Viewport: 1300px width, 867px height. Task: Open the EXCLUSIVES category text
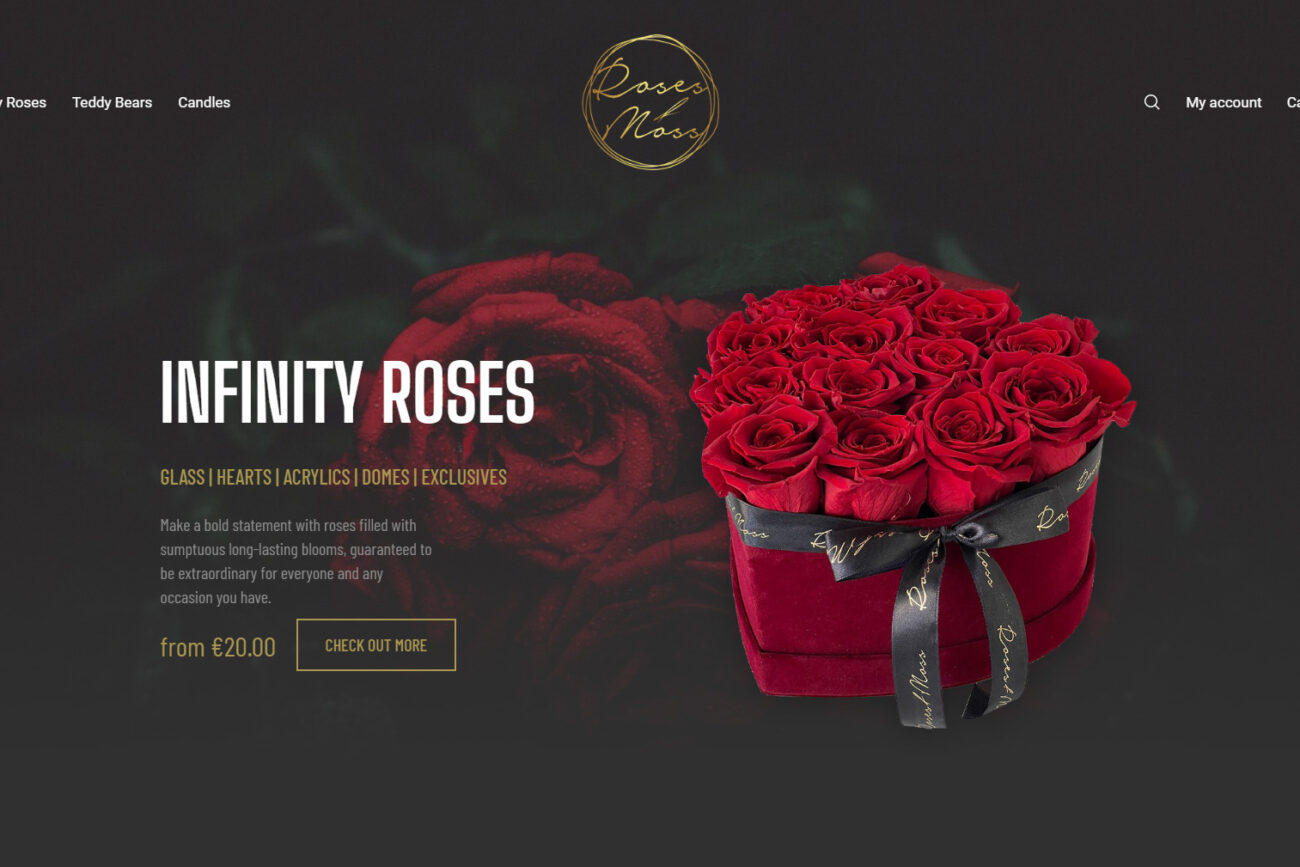[x=464, y=477]
